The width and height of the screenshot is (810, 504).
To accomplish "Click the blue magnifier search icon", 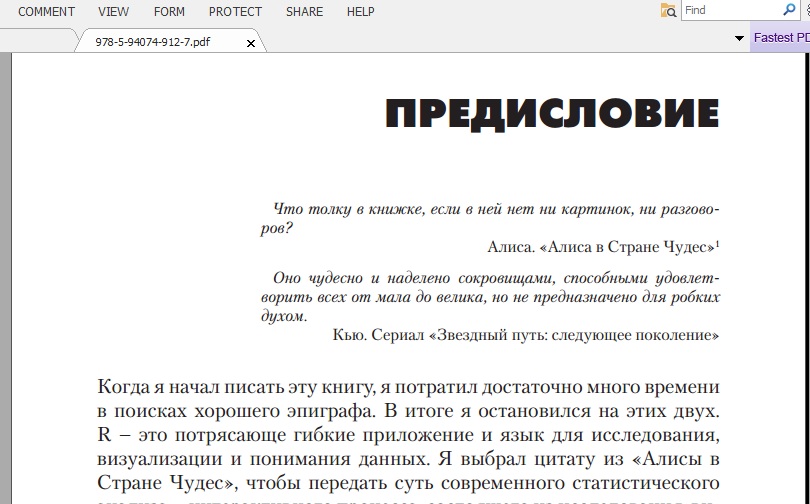I will 789,9.
